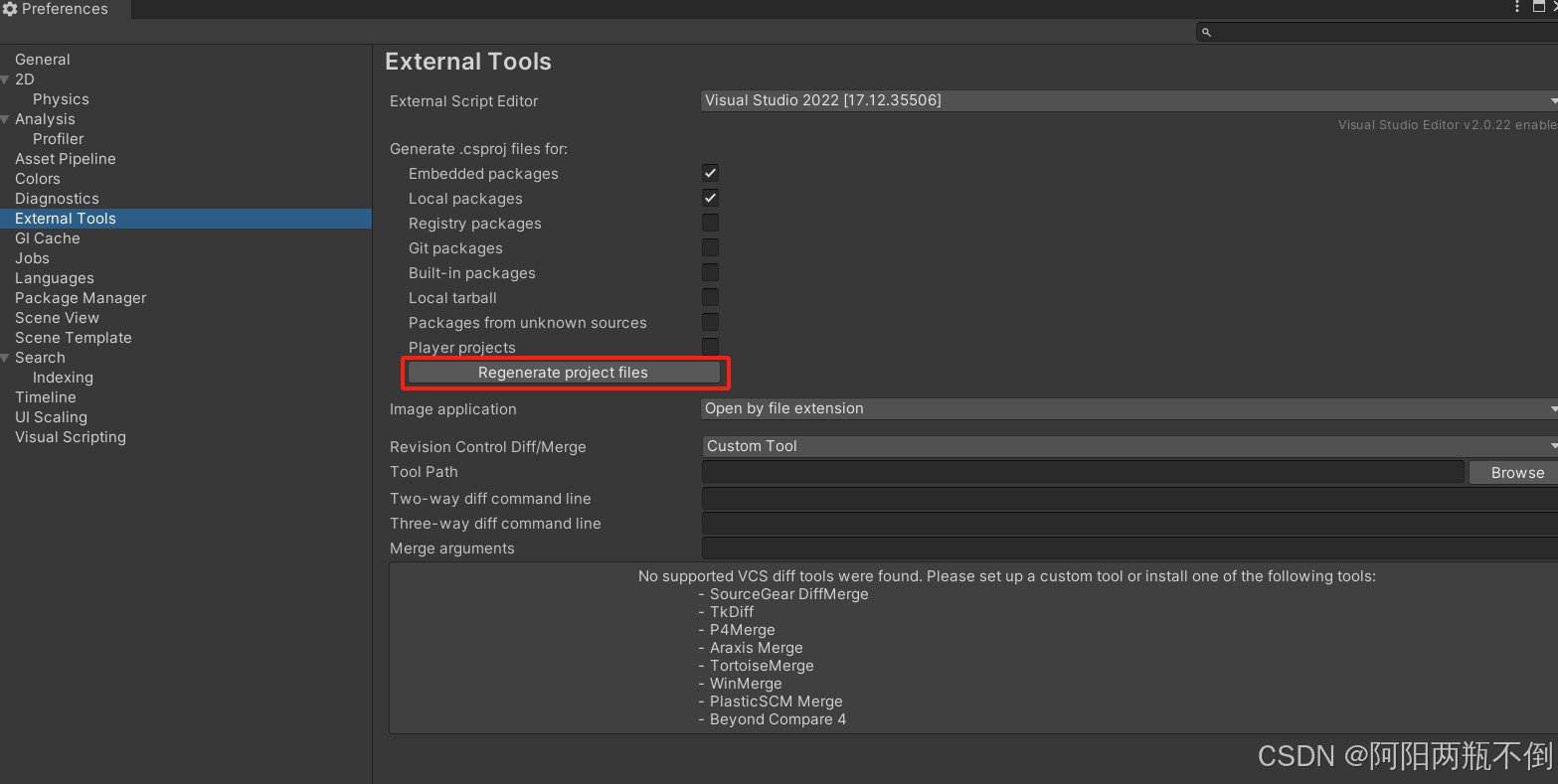
Task: Enable Player projects .csproj generation
Action: 710,346
